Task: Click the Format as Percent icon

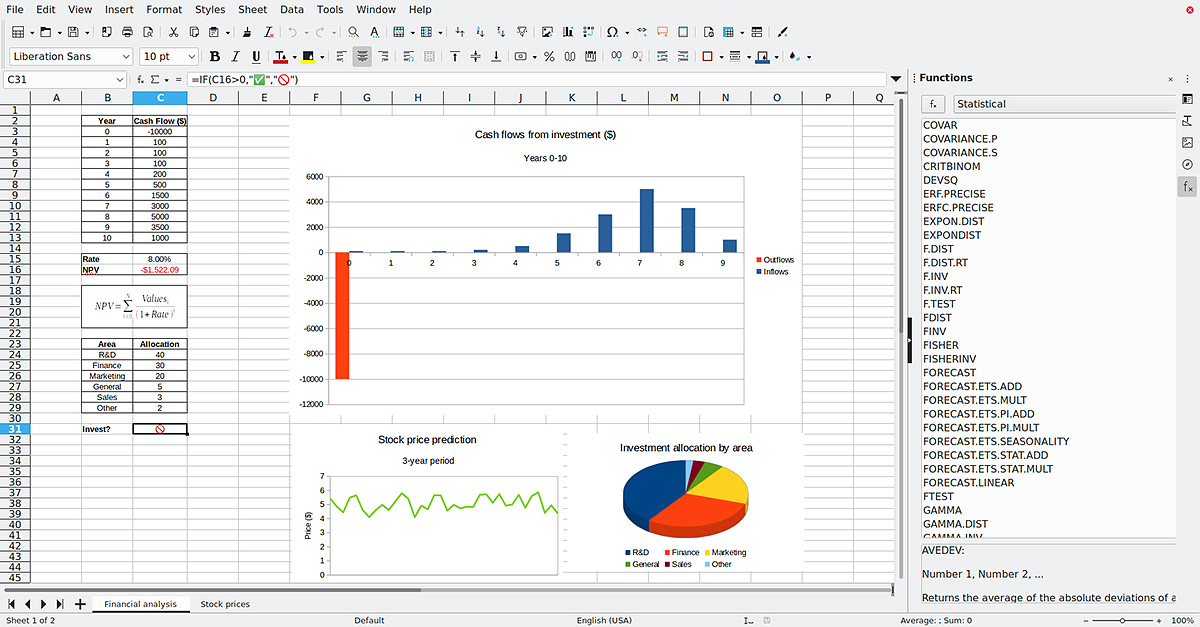Action: click(x=549, y=56)
